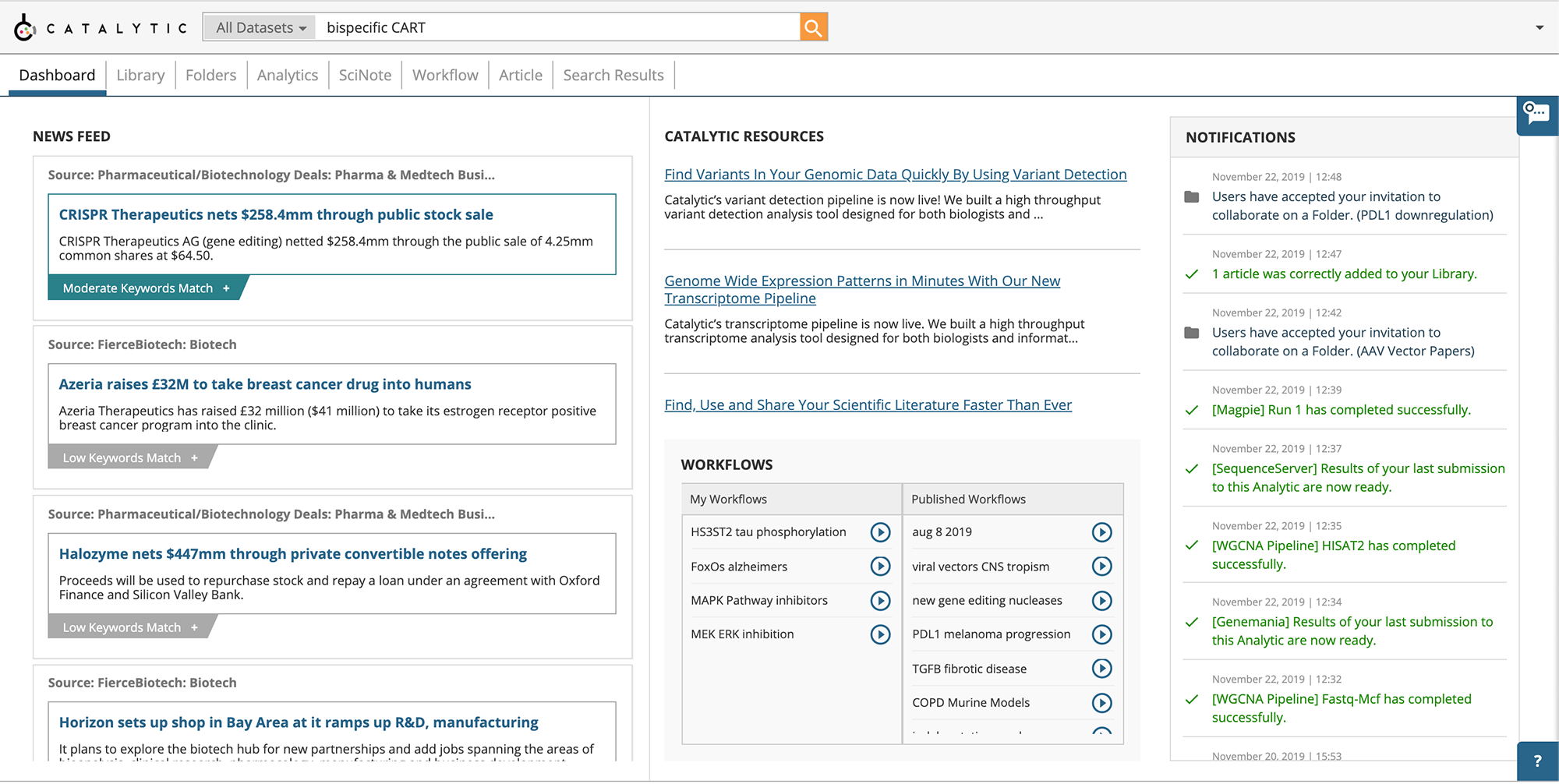
Task: Open the Halozyme nets $447mm headline
Action: 293,554
